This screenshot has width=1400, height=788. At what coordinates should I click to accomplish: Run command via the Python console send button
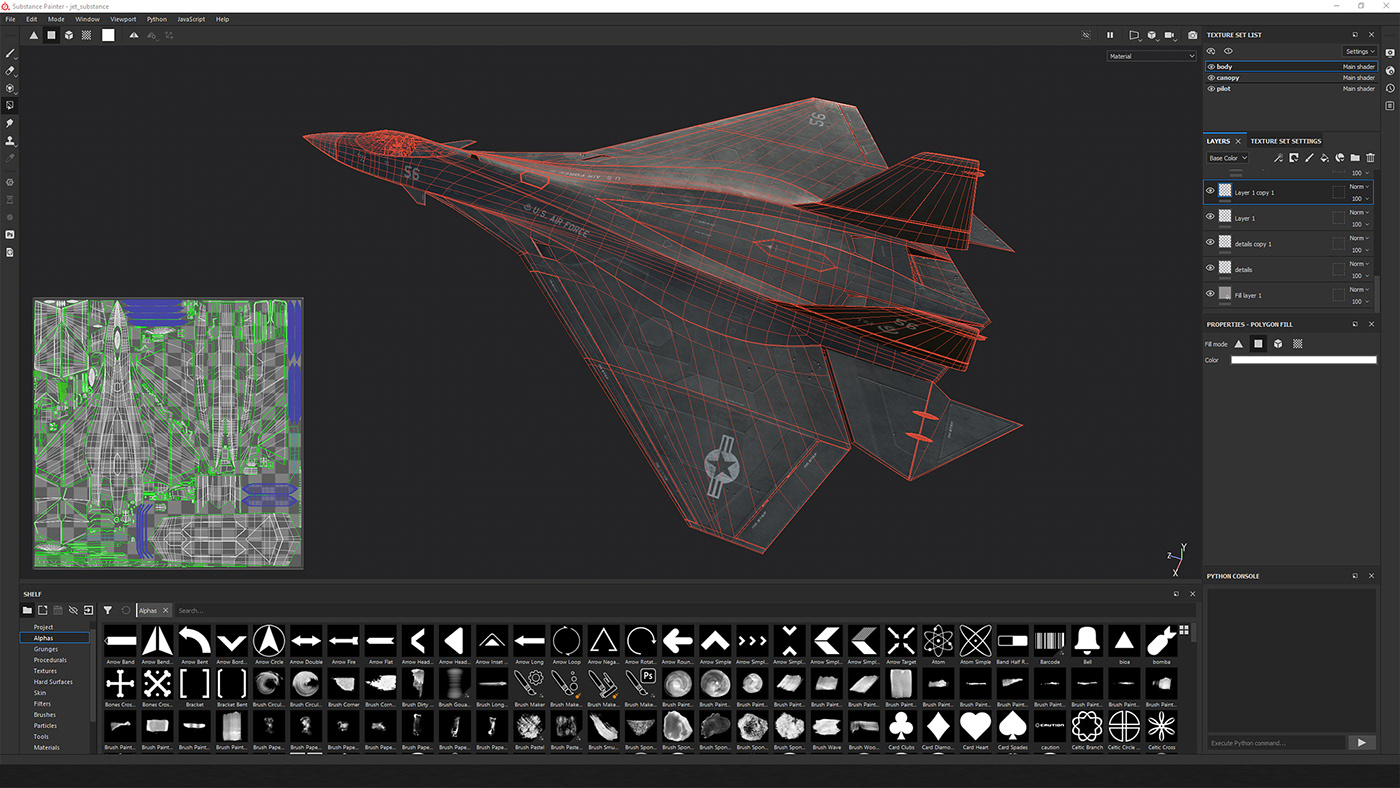[1362, 742]
